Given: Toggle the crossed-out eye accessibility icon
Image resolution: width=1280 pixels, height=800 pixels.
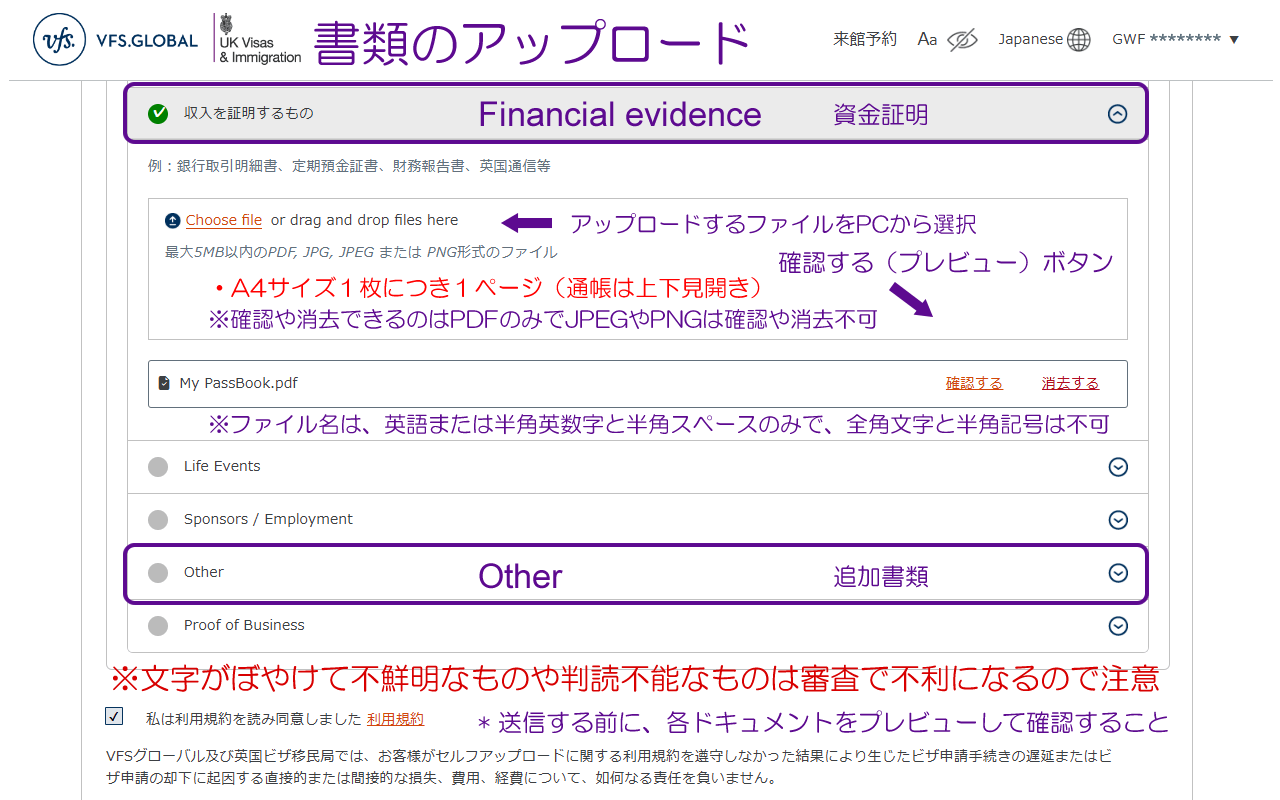Looking at the screenshot, I should pyautogui.click(x=961, y=40).
